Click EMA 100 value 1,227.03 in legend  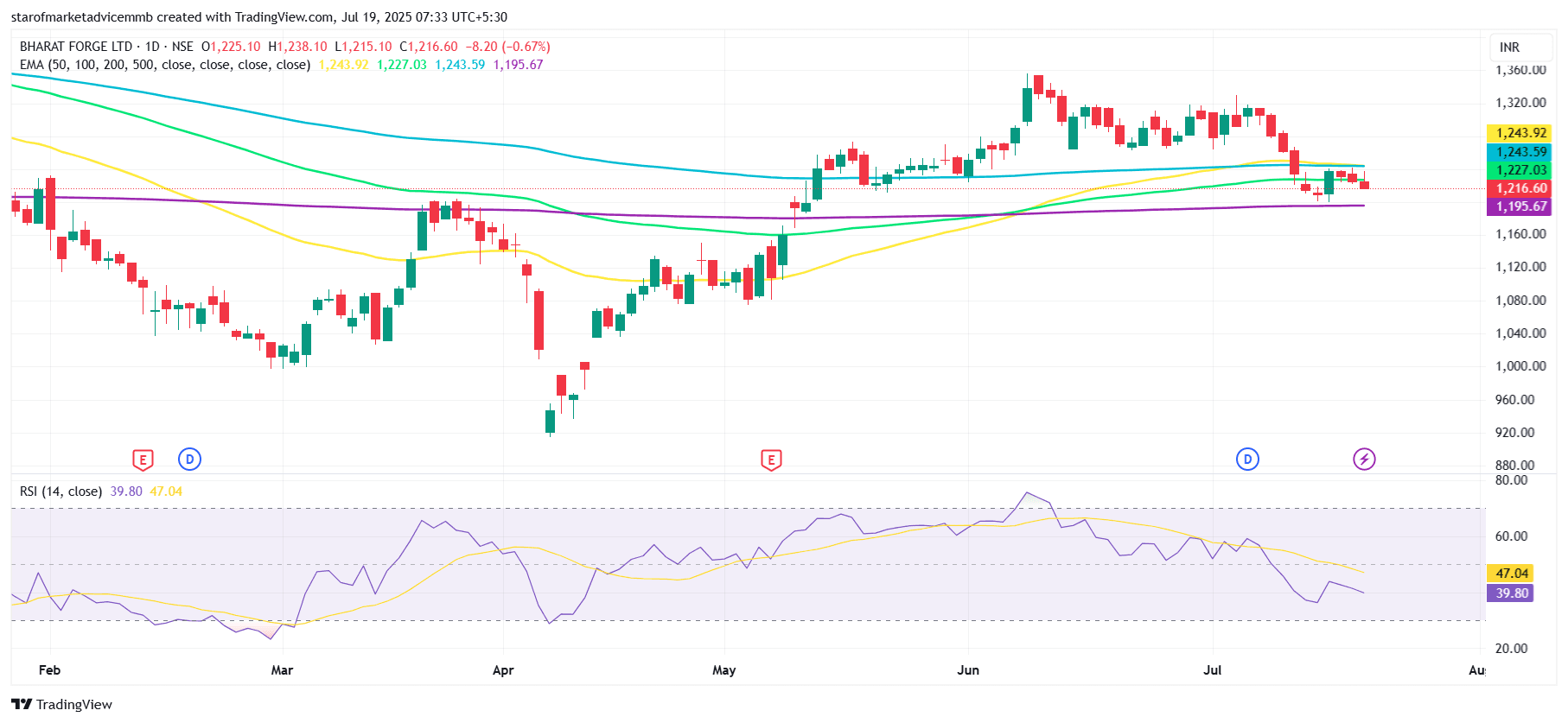[x=401, y=65]
